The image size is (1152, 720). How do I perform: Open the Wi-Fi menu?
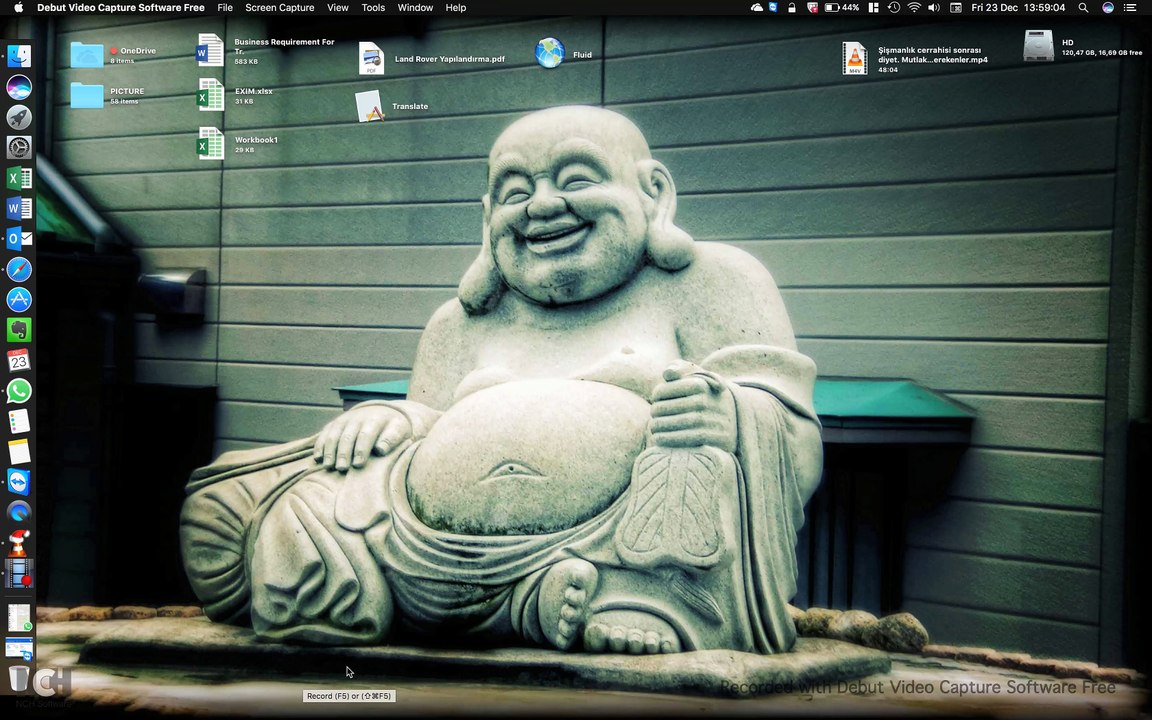coord(914,7)
